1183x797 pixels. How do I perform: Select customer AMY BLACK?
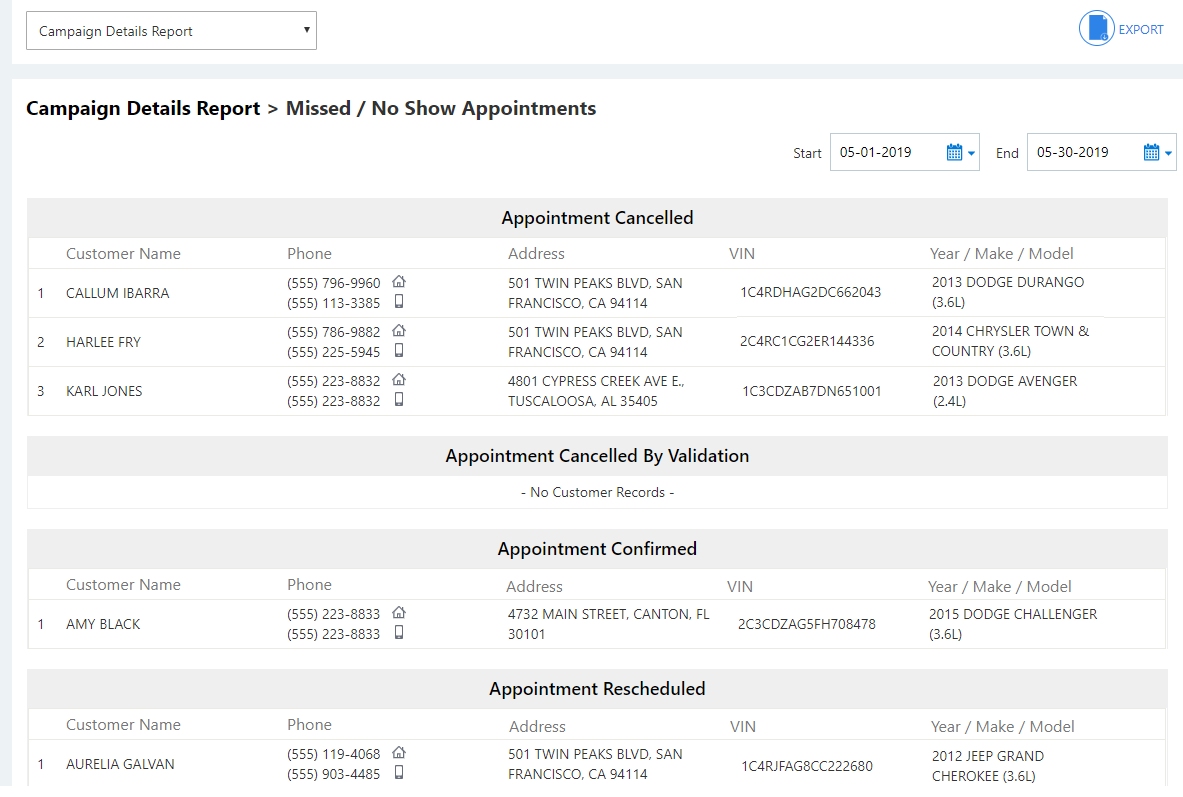103,624
